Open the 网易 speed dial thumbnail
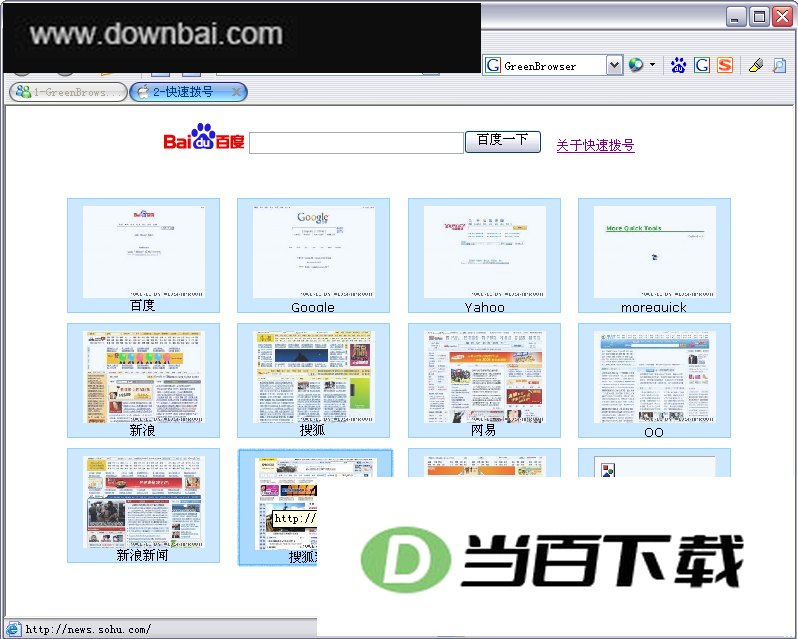798x639 pixels. [484, 381]
